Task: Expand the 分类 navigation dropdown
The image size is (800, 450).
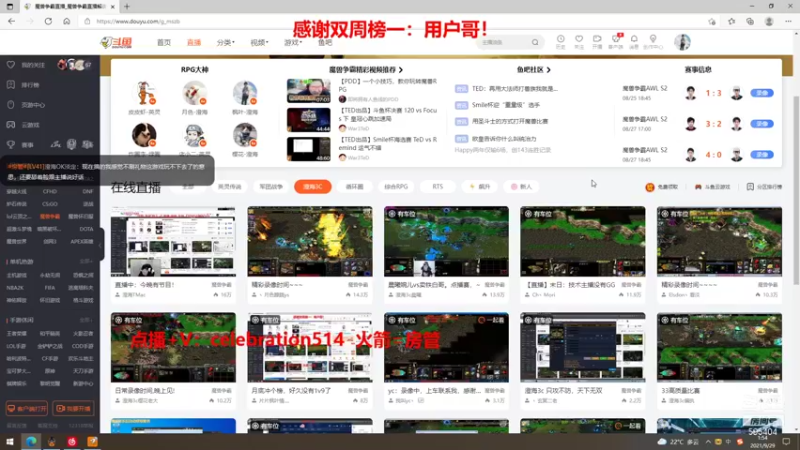Action: (226, 42)
